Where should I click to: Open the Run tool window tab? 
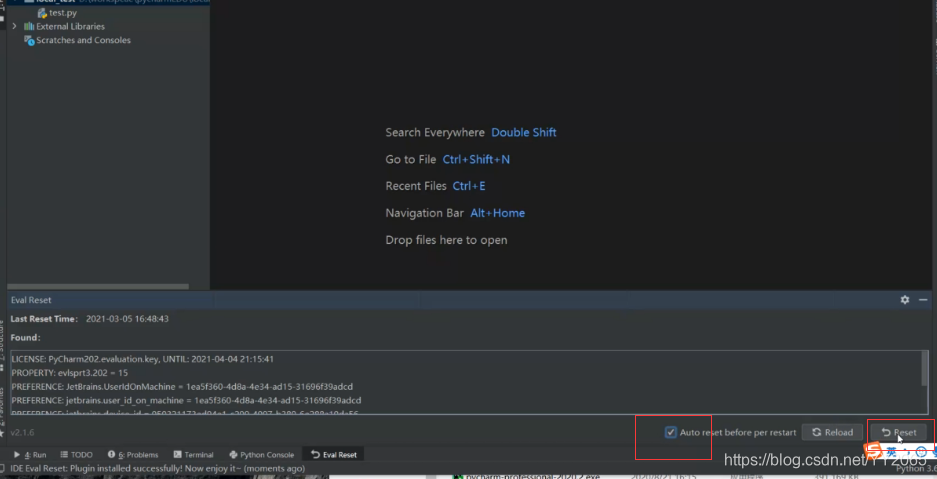30,455
